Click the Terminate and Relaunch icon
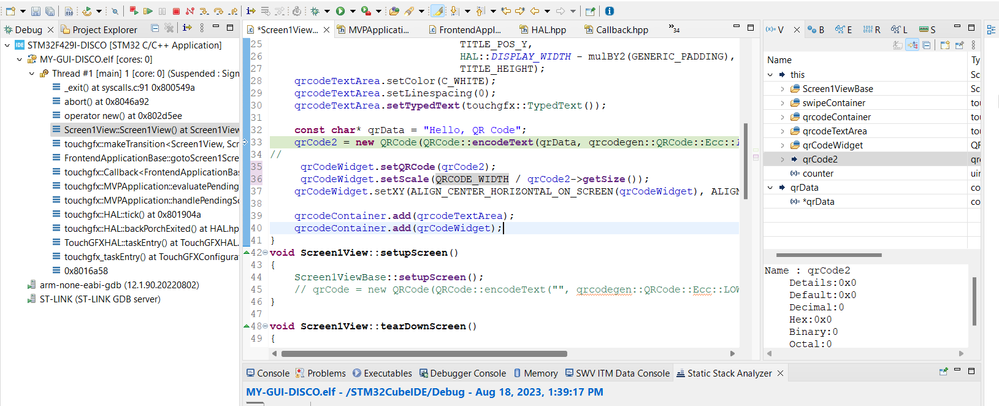999x406 pixels. (x=134, y=11)
